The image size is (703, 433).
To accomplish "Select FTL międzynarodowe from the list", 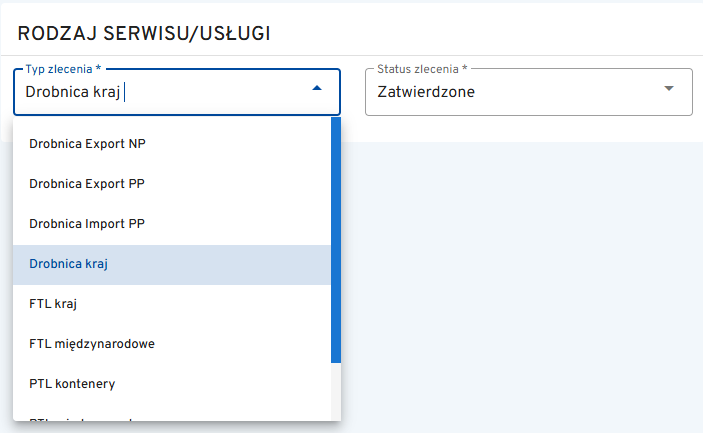I will click(92, 344).
